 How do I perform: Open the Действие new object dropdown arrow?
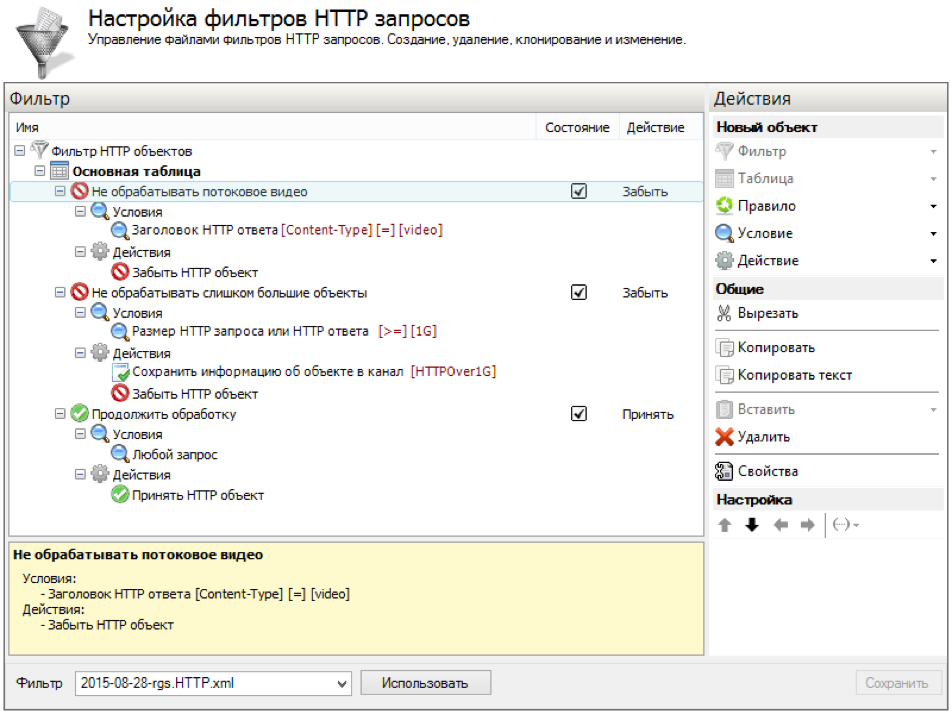pyautogui.click(x=933, y=261)
